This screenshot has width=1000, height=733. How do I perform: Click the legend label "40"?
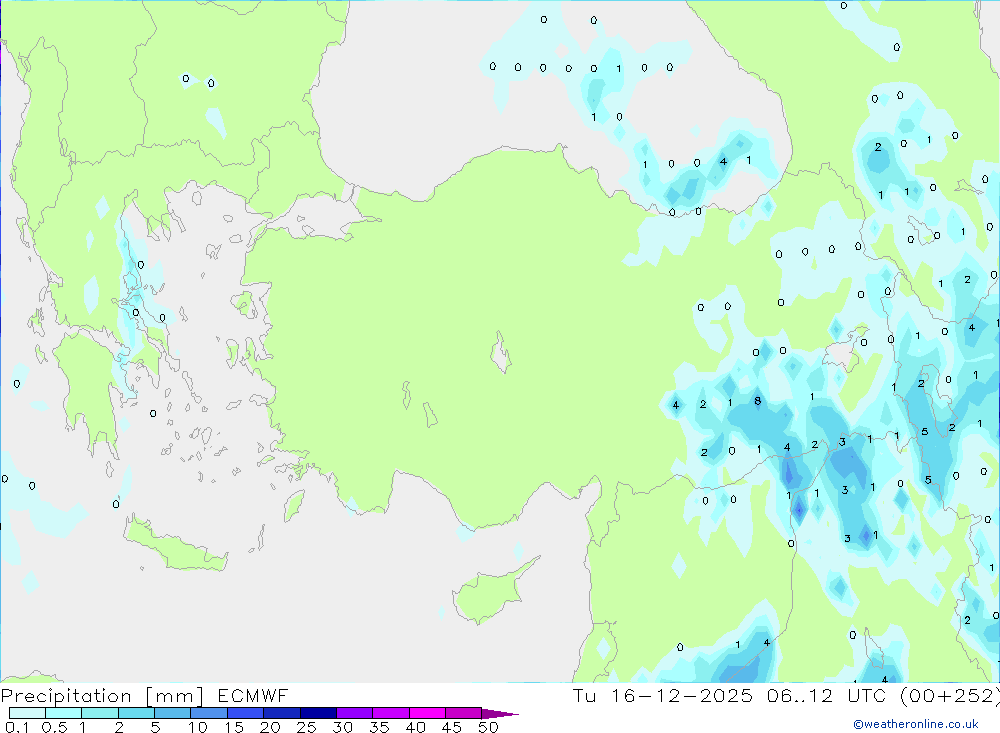point(416,727)
